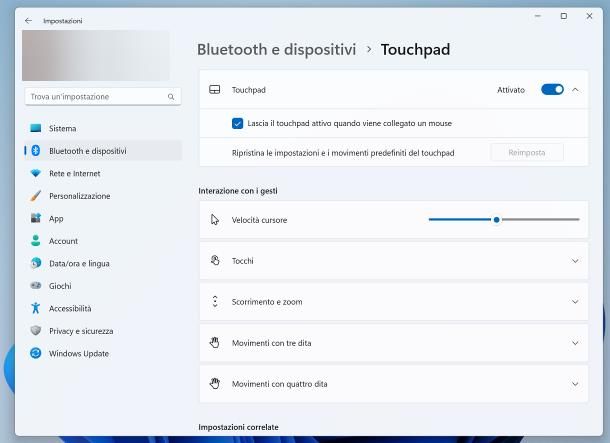Click the search magnifier icon

(x=171, y=97)
